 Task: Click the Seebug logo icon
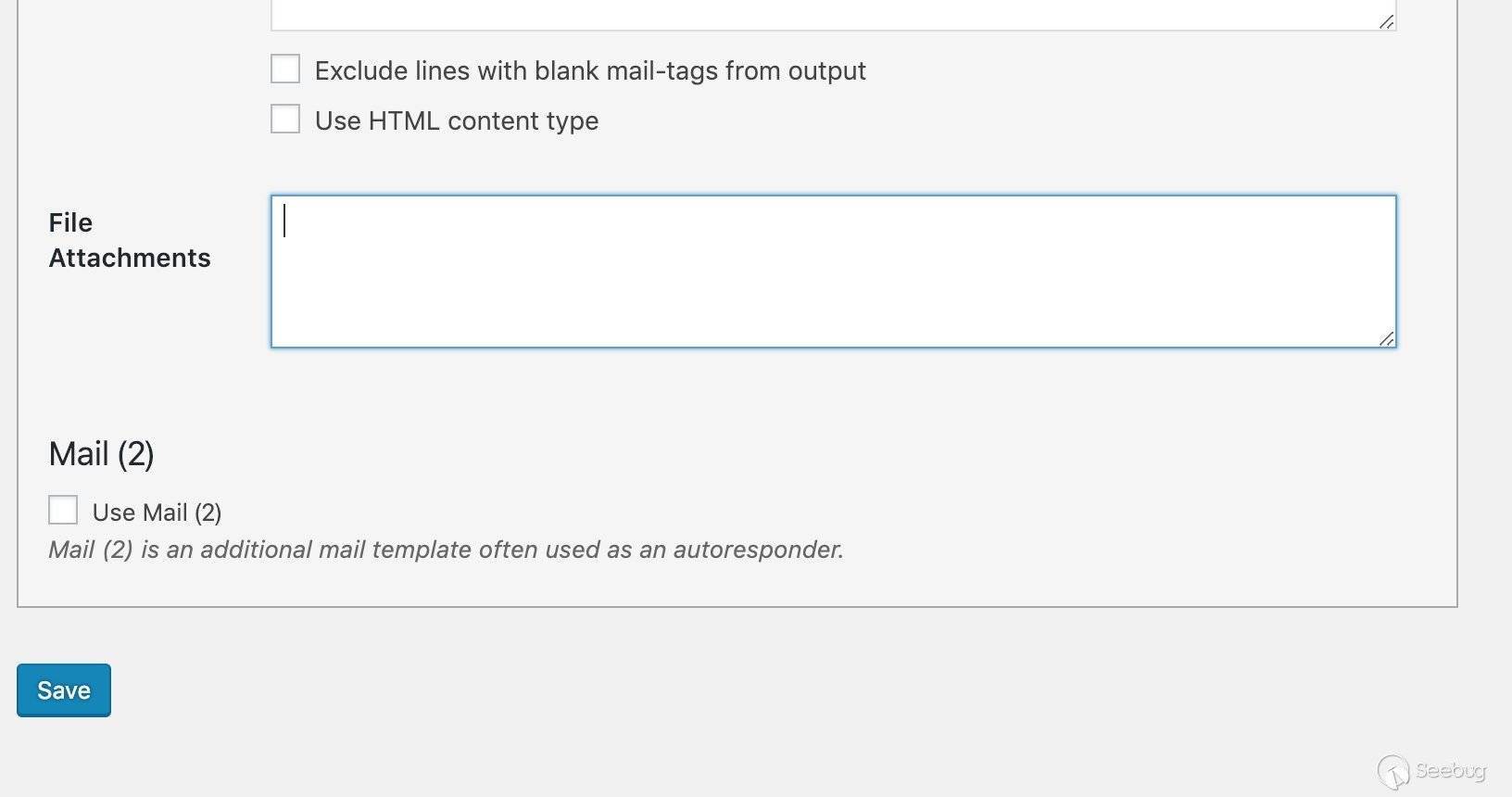click(x=1393, y=772)
